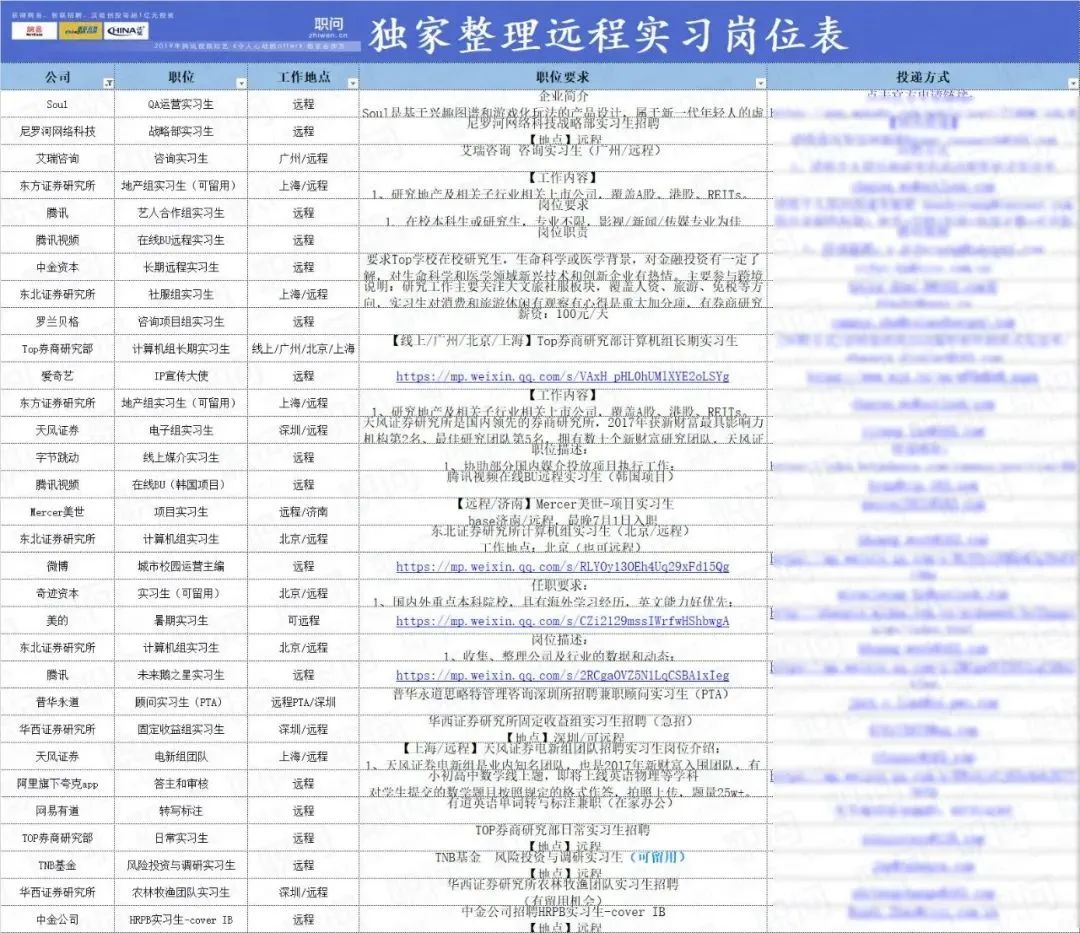Click the 电新组团队 position cell

180,757
